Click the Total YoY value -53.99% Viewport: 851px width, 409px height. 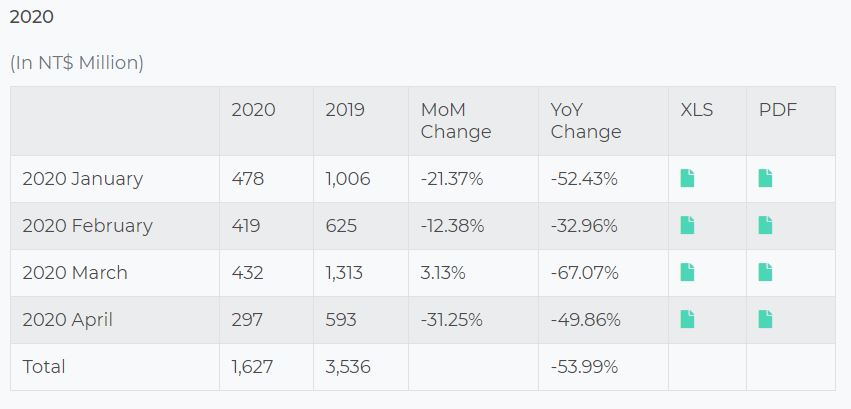click(584, 367)
